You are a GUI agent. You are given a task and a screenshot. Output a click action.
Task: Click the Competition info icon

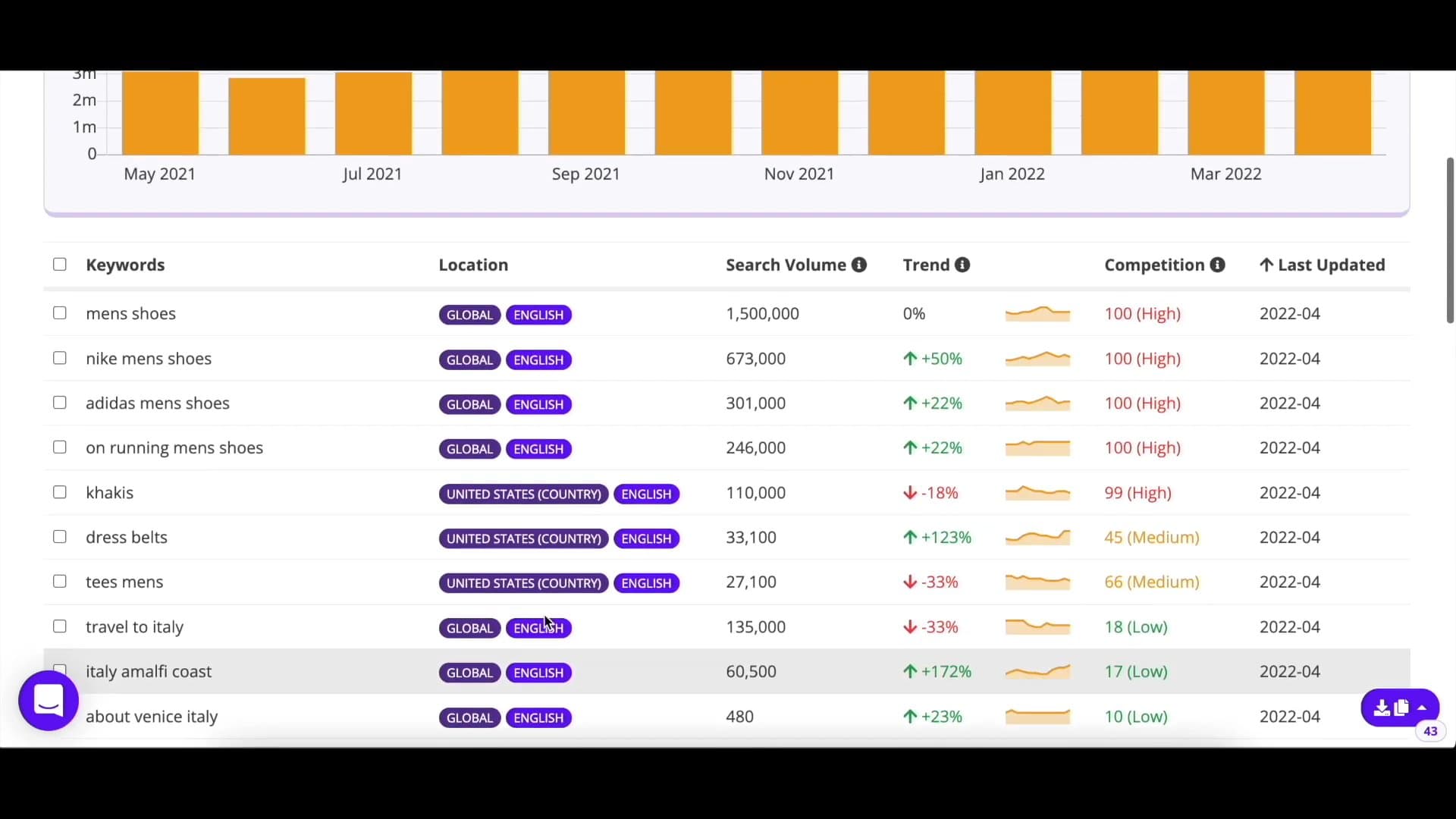1217,265
